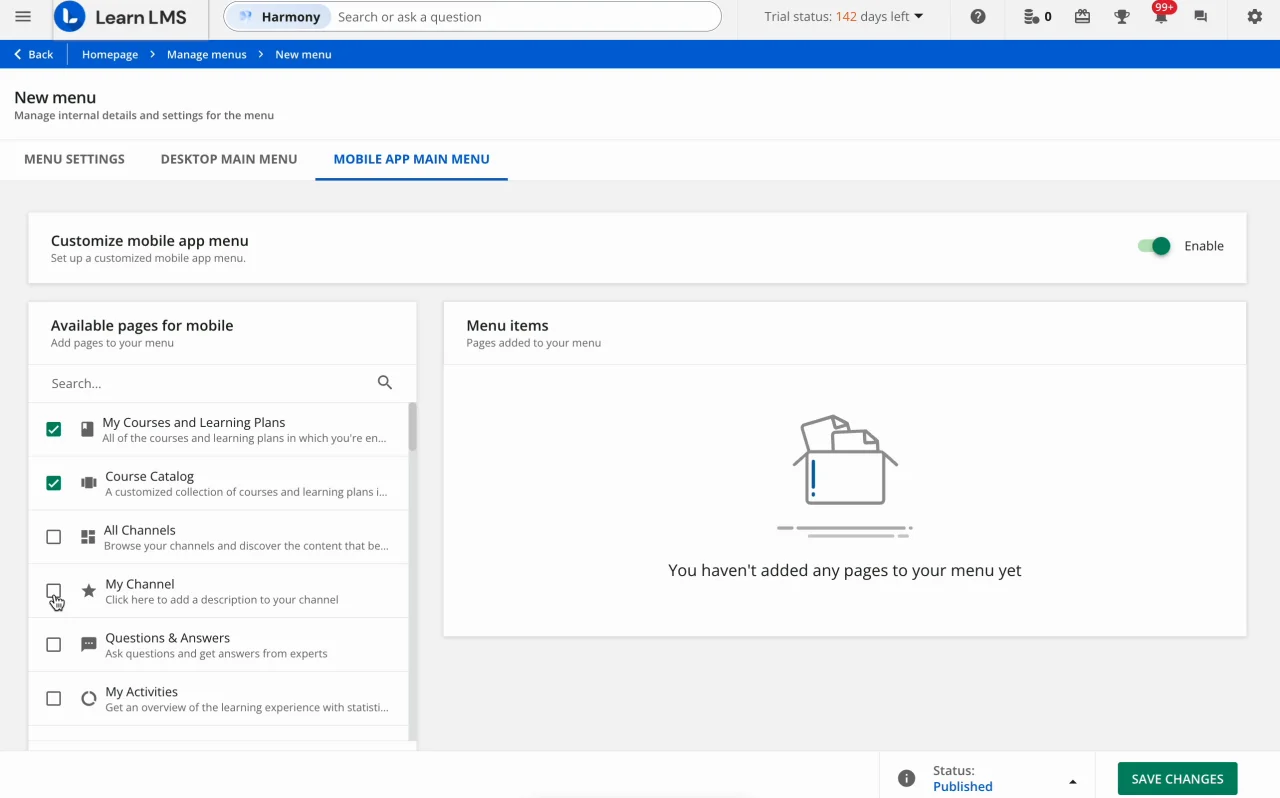Click the All Channels grid icon

pyautogui.click(x=88, y=537)
